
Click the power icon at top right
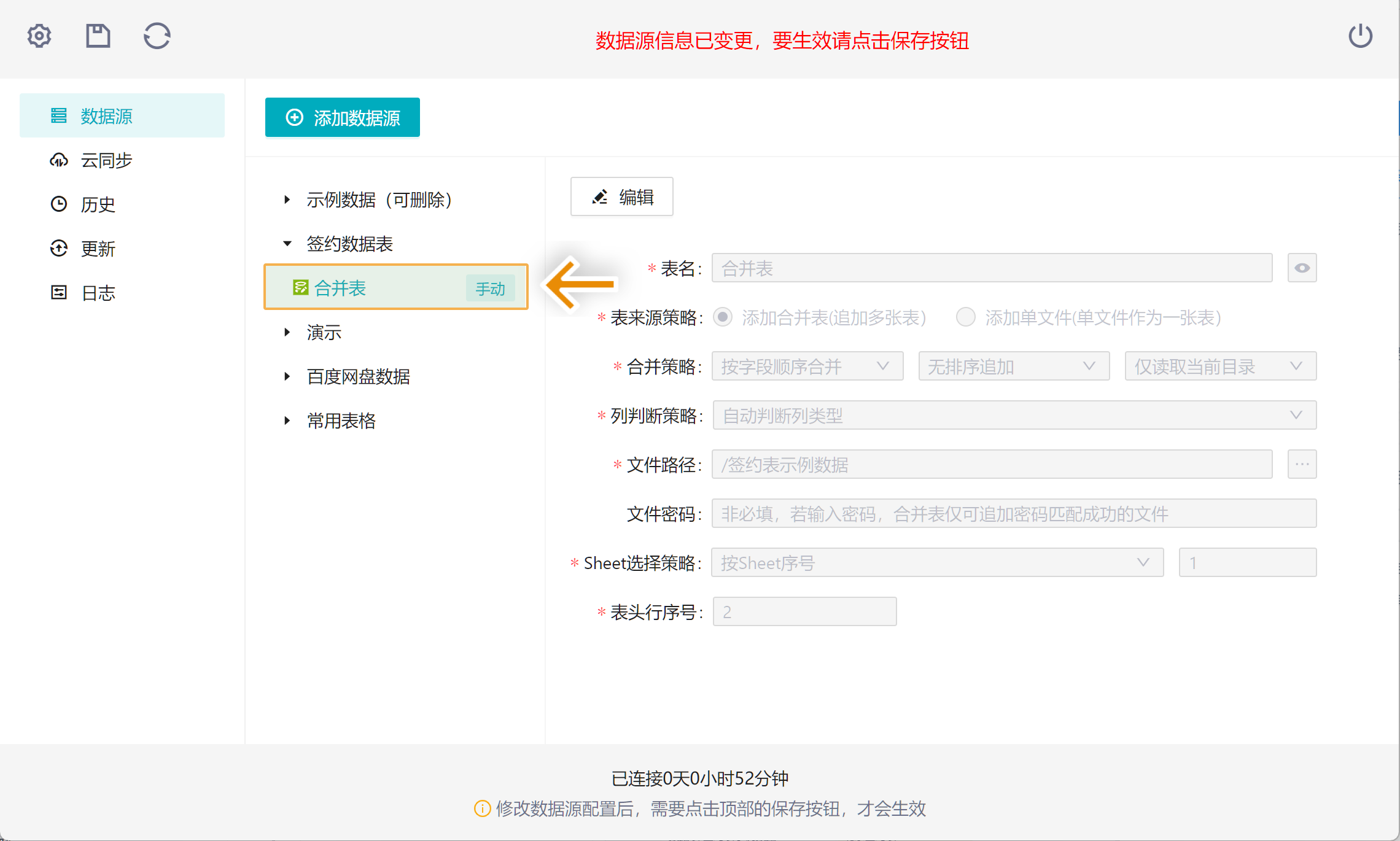pyautogui.click(x=1360, y=36)
